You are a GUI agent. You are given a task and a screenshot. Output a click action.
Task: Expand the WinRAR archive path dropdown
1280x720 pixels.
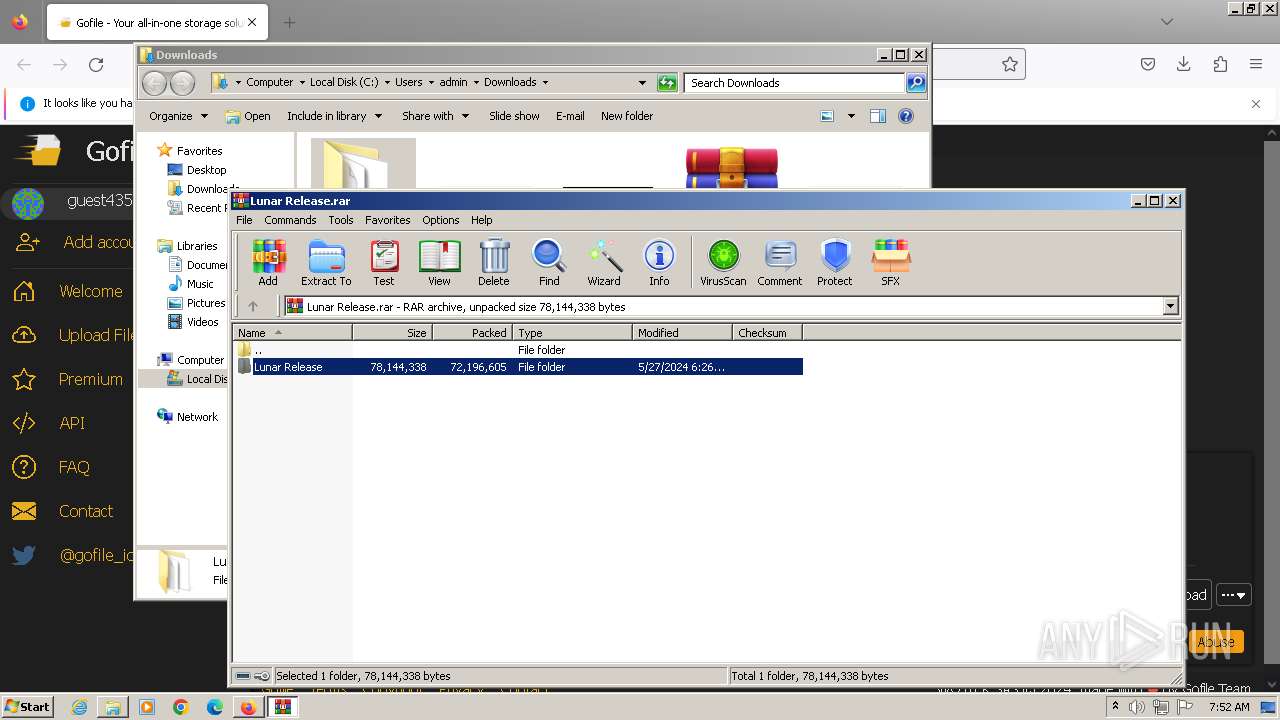pyautogui.click(x=1170, y=306)
